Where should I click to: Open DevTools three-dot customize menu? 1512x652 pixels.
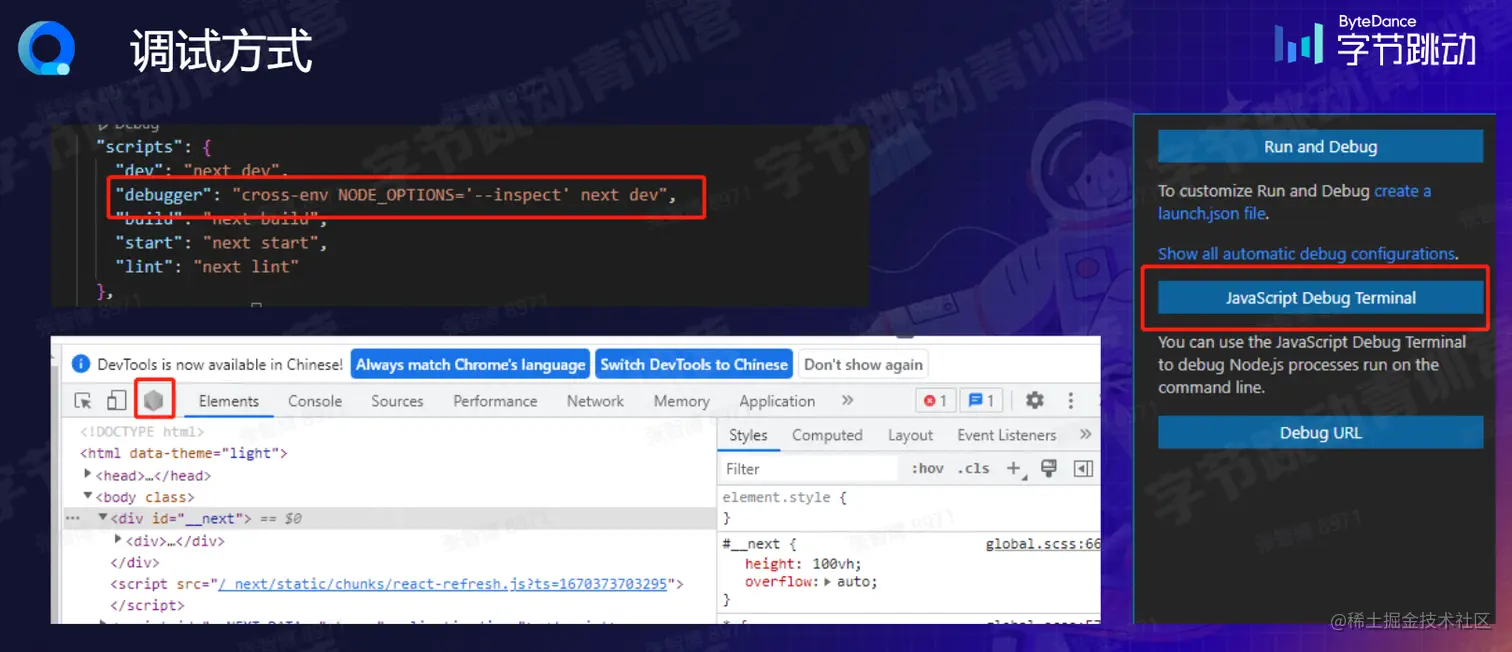coord(1071,400)
